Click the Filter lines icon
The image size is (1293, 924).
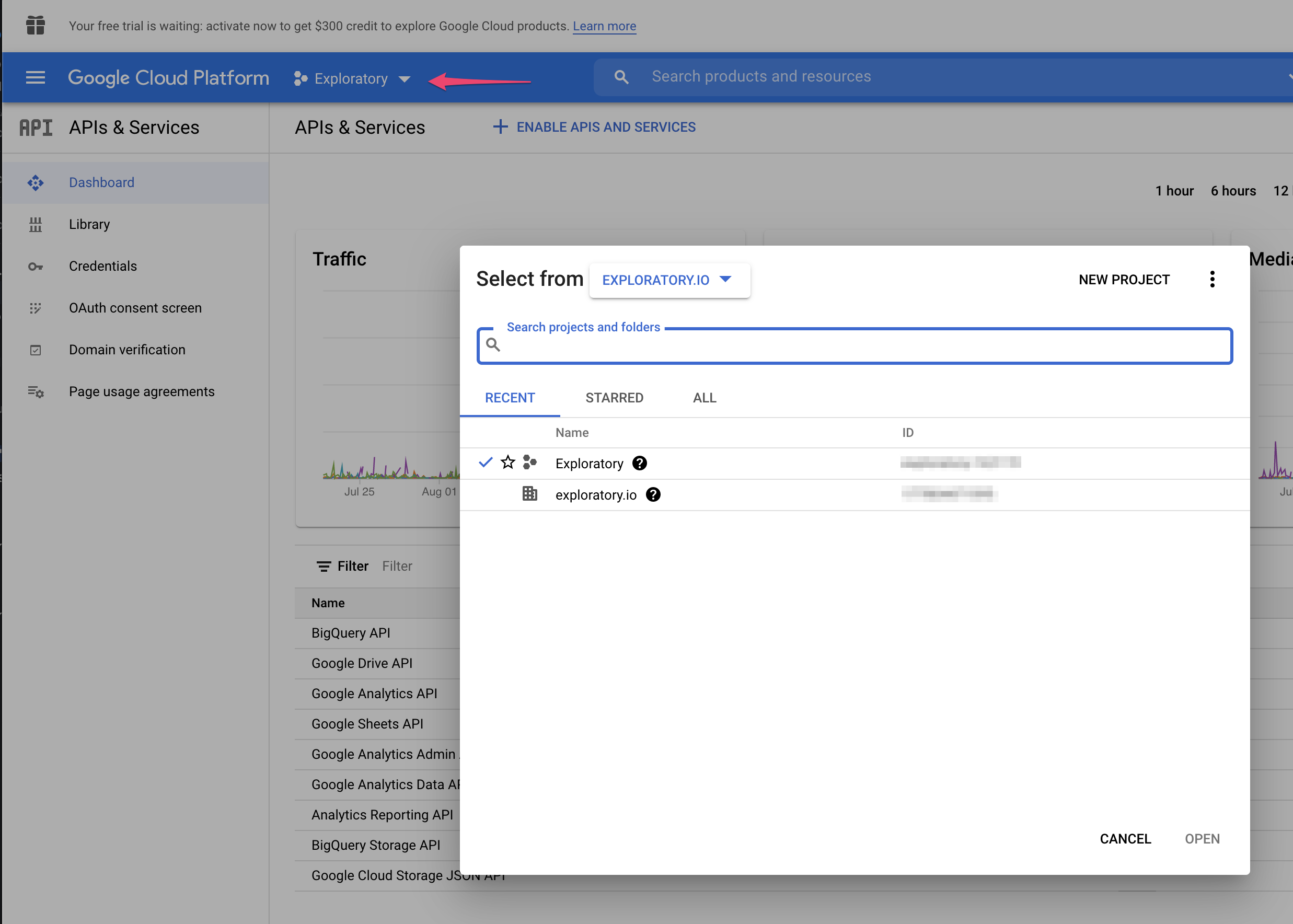click(x=324, y=566)
